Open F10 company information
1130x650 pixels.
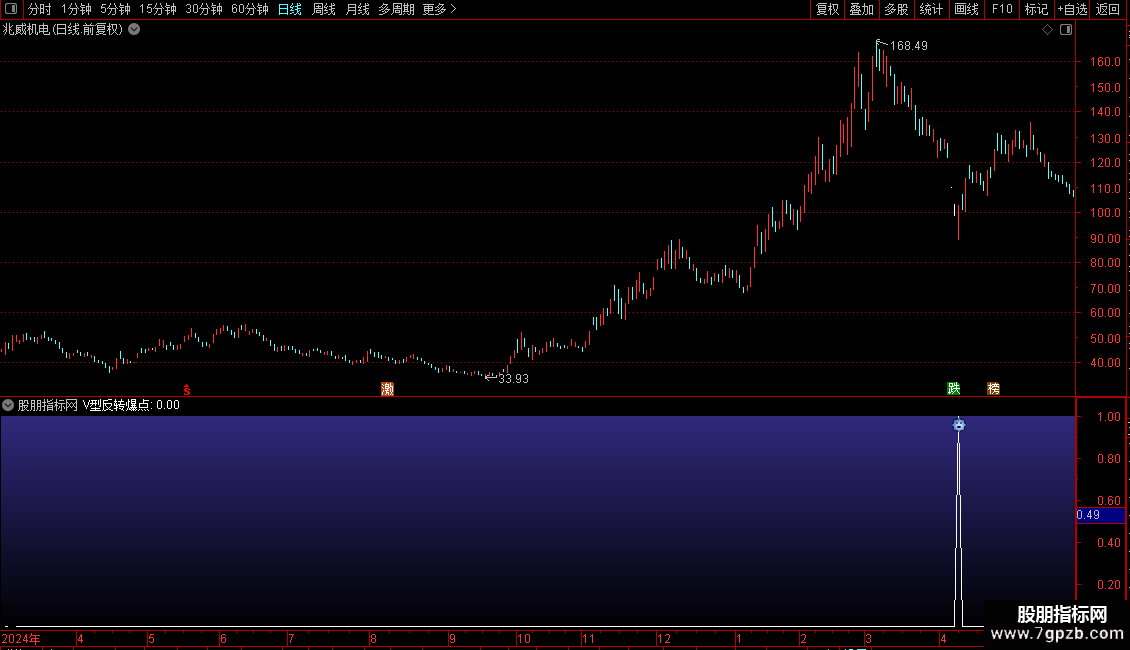(x=1002, y=9)
